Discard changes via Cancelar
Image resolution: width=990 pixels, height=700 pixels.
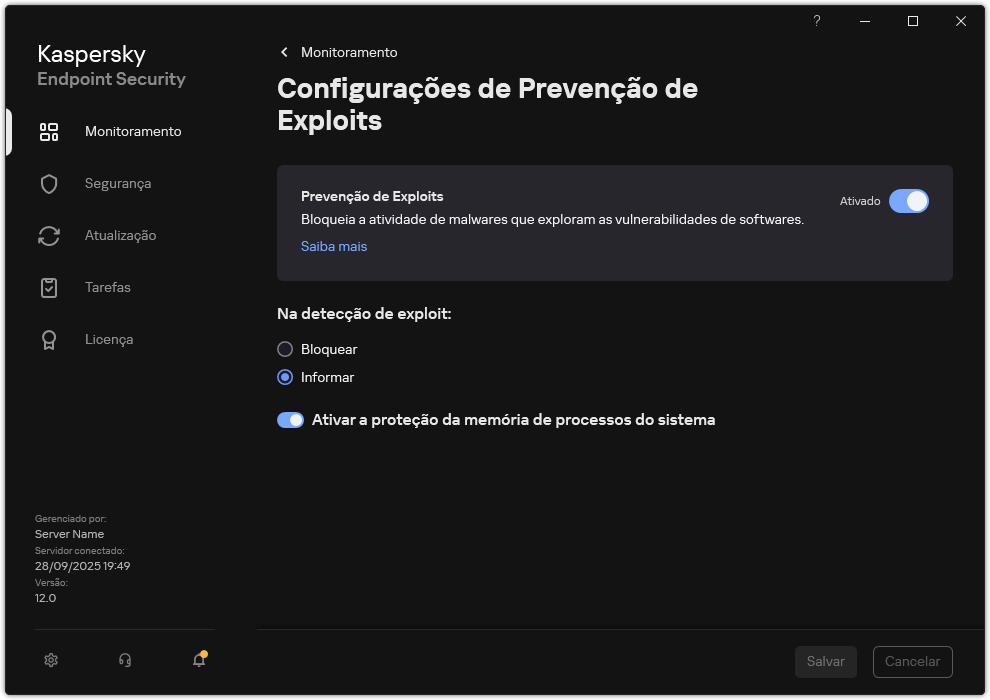point(912,661)
